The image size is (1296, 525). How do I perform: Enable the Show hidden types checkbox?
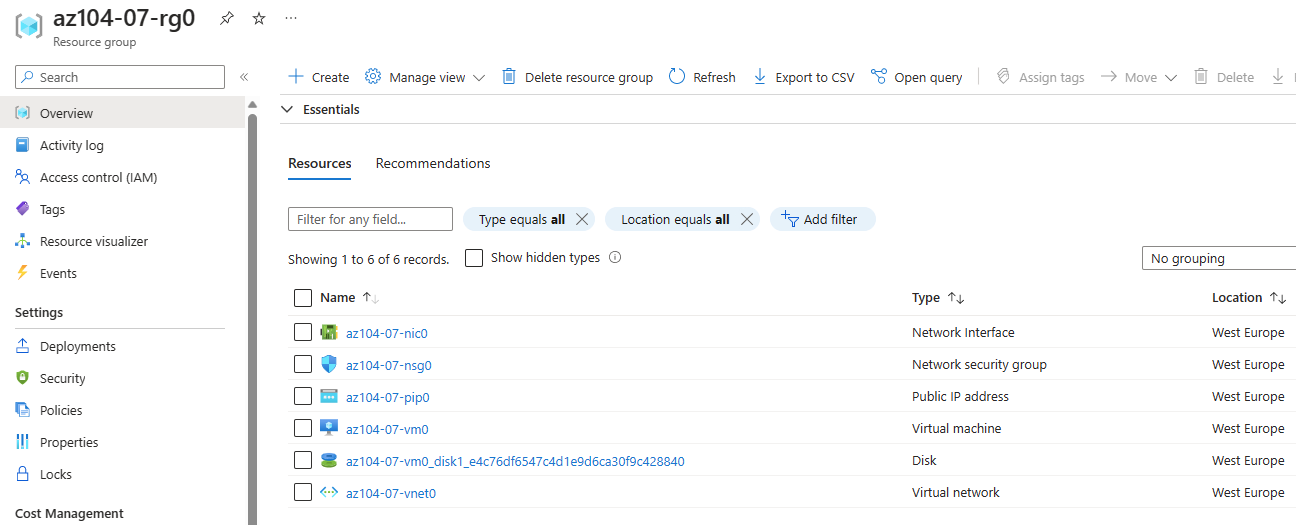[474, 258]
